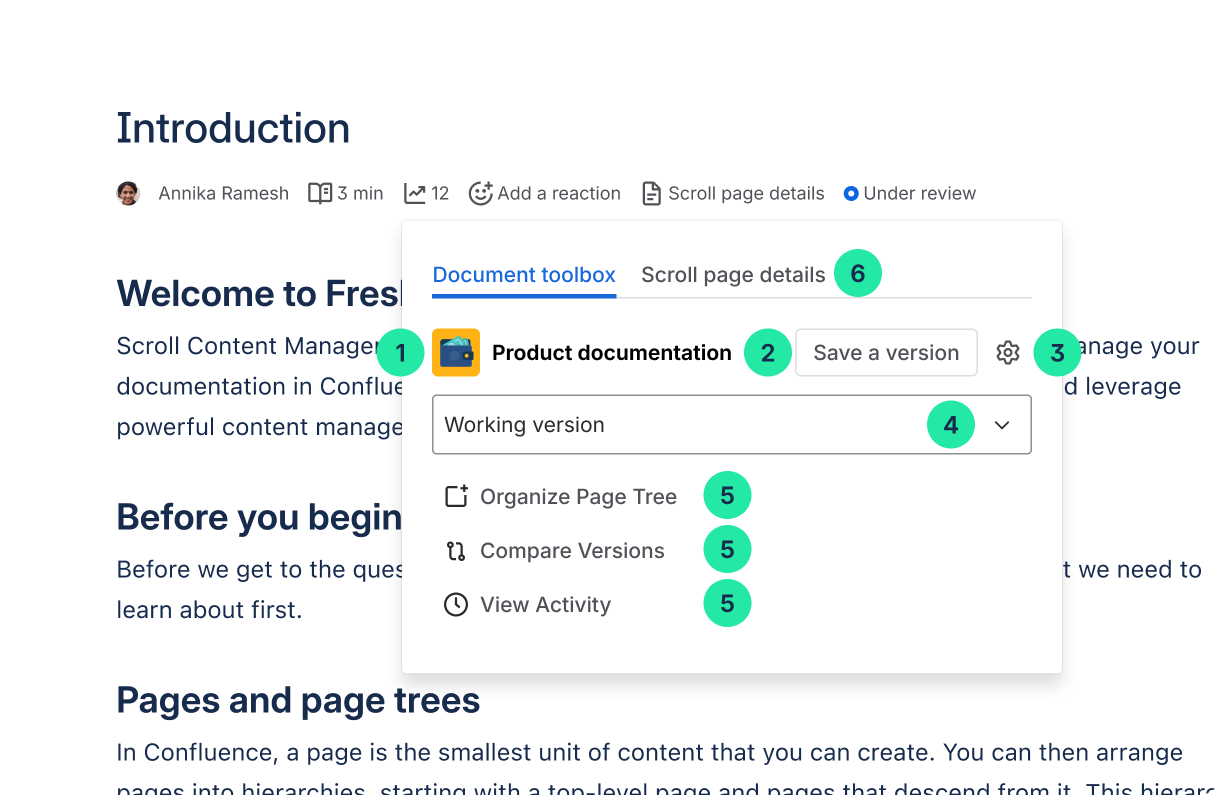Image resolution: width=1223 pixels, height=795 pixels.
Task: Click the Compare Versions branch icon
Action: click(456, 551)
